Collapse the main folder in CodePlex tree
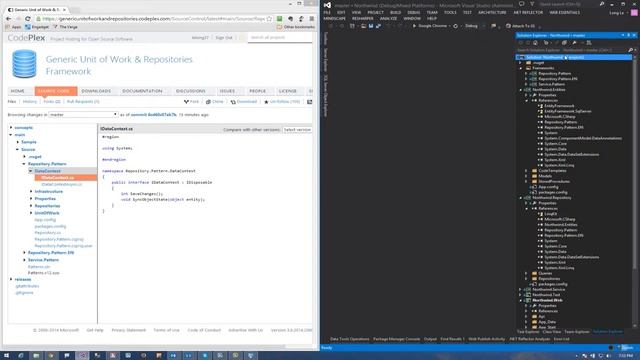 (11, 135)
